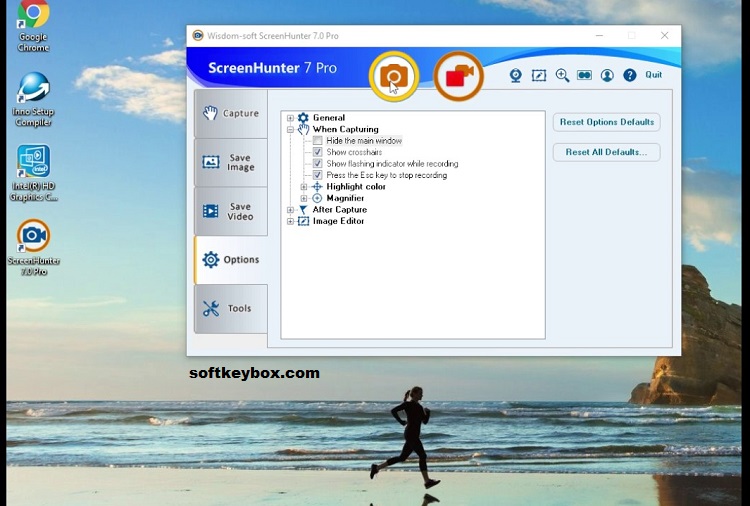750x506 pixels.
Task: Select the Magnifier label in the tree
Action: pyautogui.click(x=345, y=198)
